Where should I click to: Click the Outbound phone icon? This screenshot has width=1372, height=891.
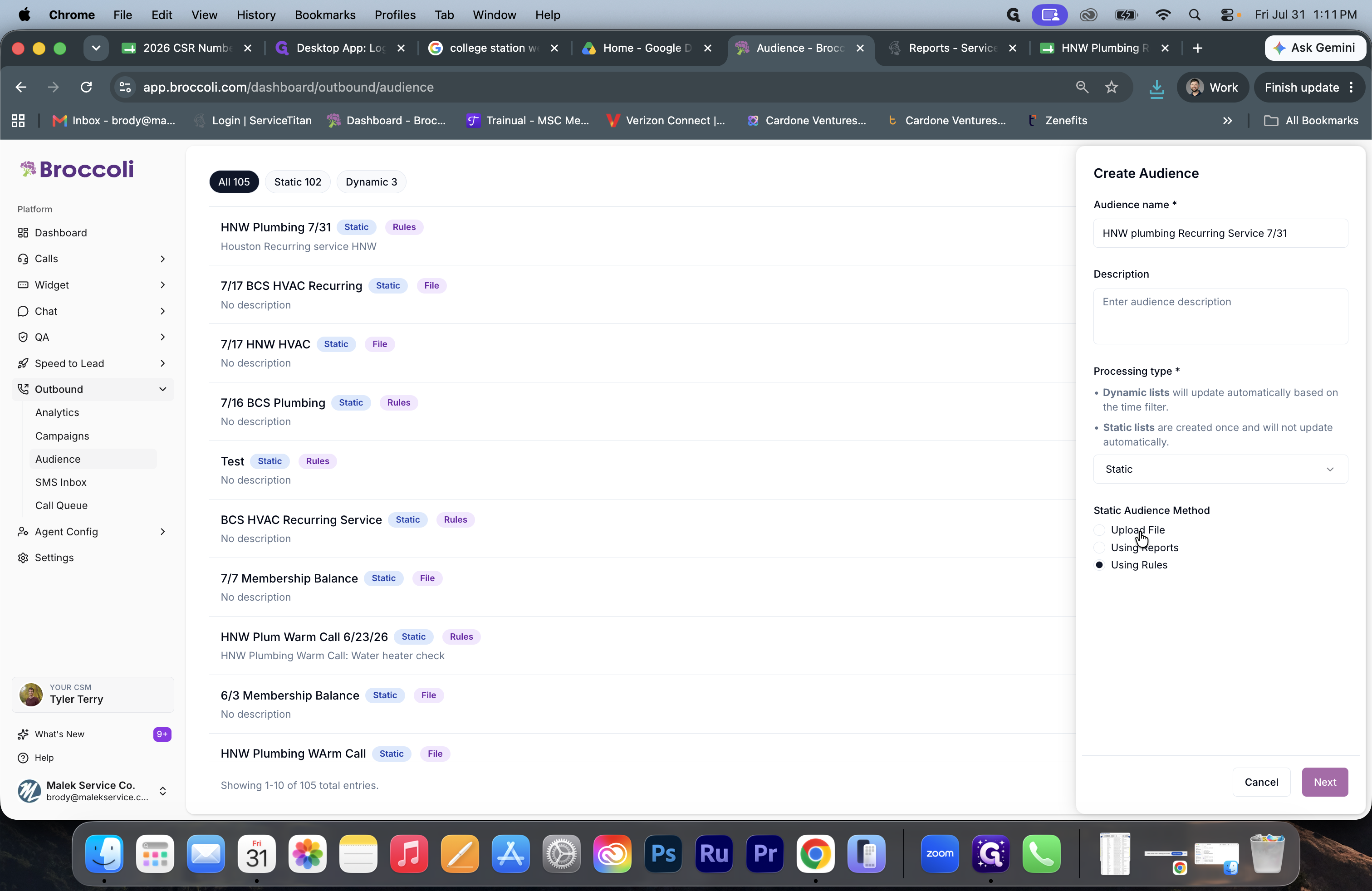pyautogui.click(x=23, y=389)
